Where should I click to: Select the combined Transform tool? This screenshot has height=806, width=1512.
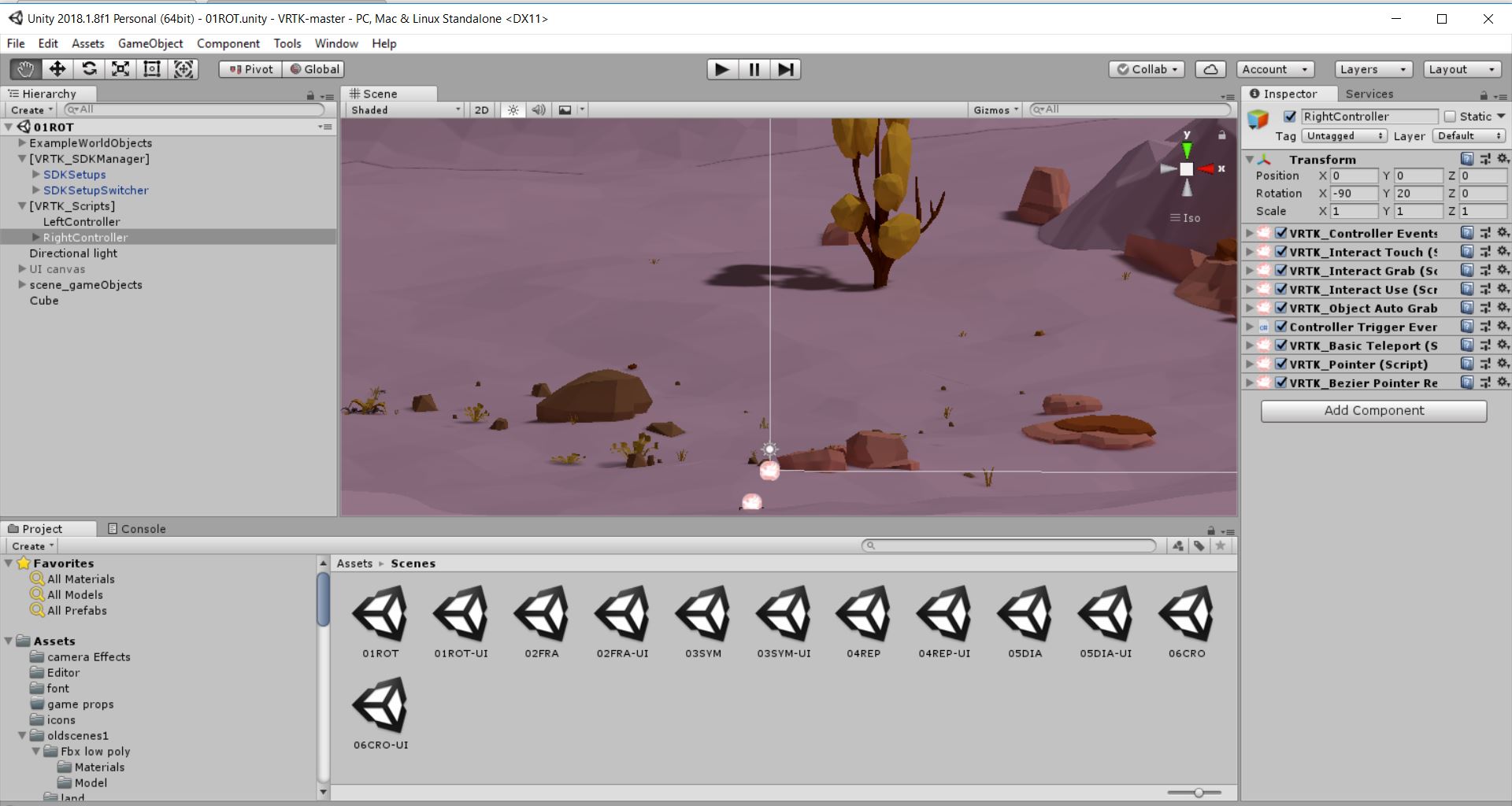[183, 69]
